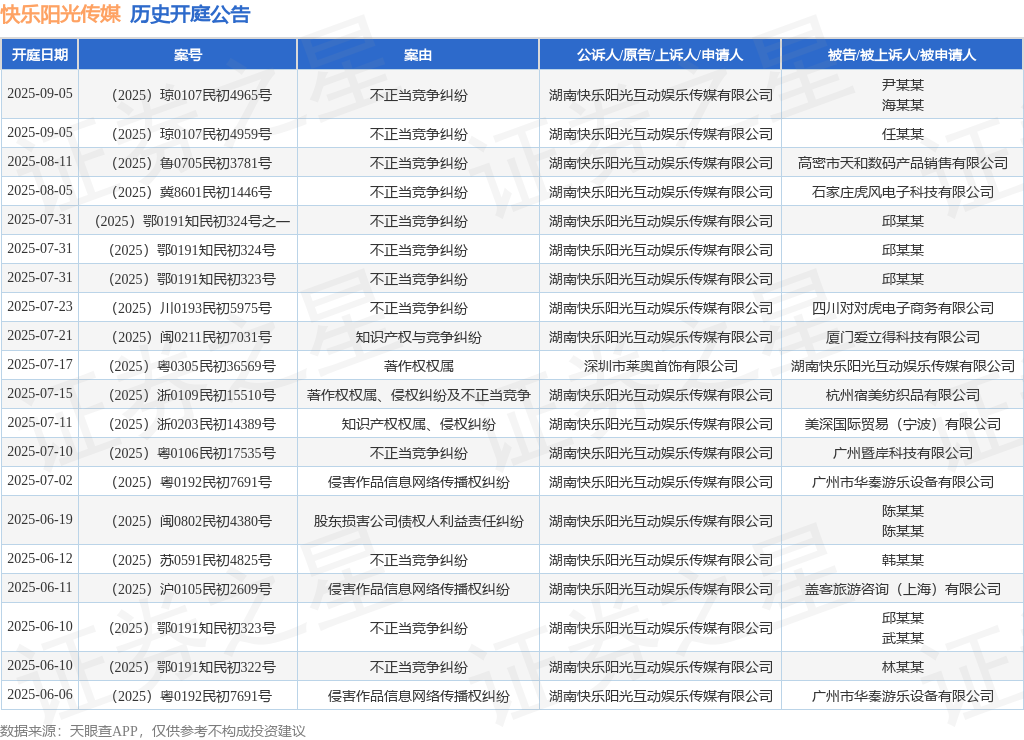Click the 被告/被上诉人/被申请人 column header
Image resolution: width=1024 pixels, height=740 pixels.
[x=902, y=55]
